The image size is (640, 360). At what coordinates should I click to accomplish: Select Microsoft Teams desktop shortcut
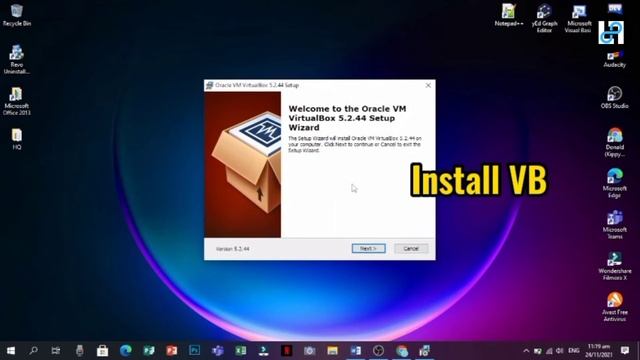click(x=615, y=224)
